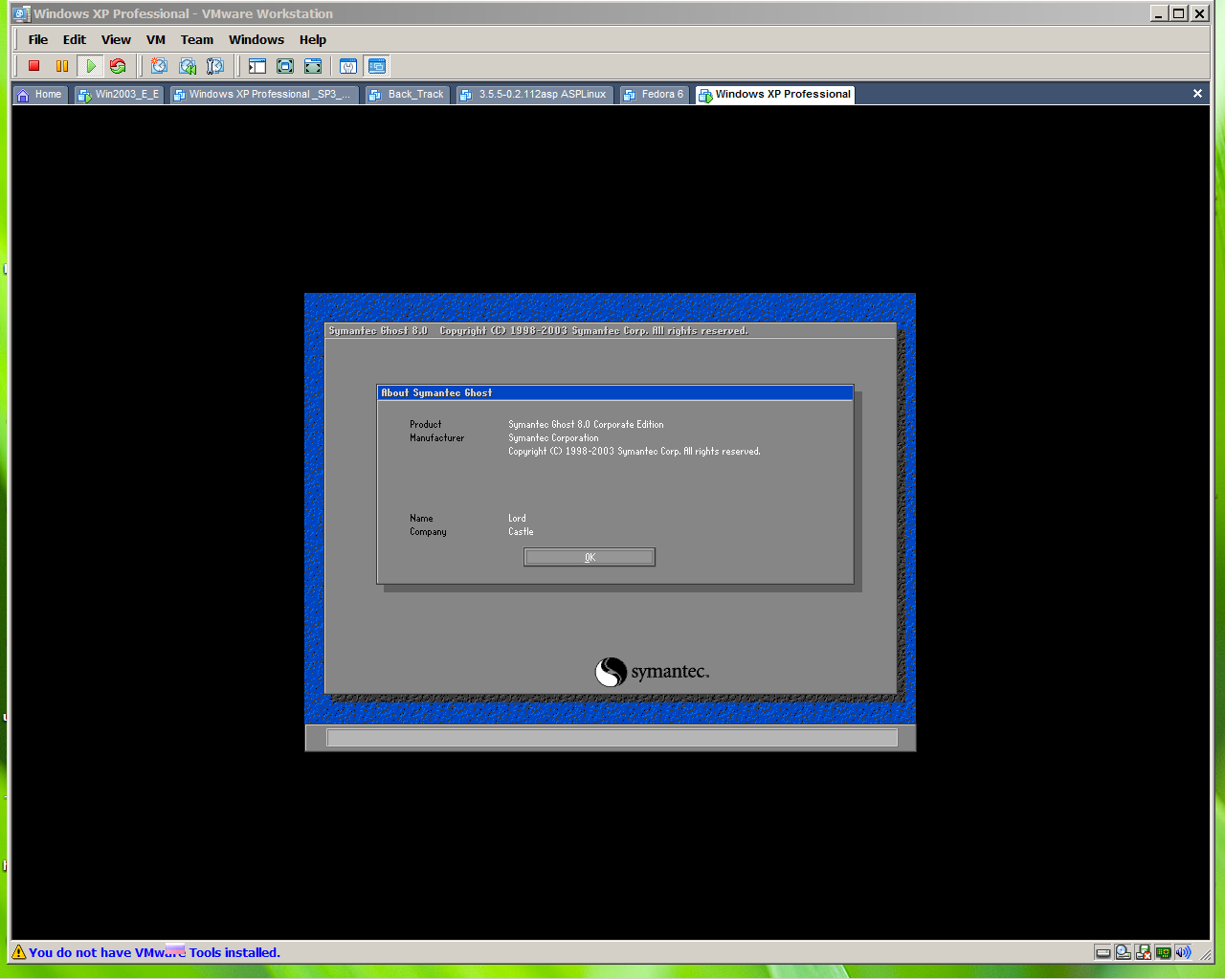Open the VM menu
The height and width of the screenshot is (980, 1225).
[x=156, y=39]
